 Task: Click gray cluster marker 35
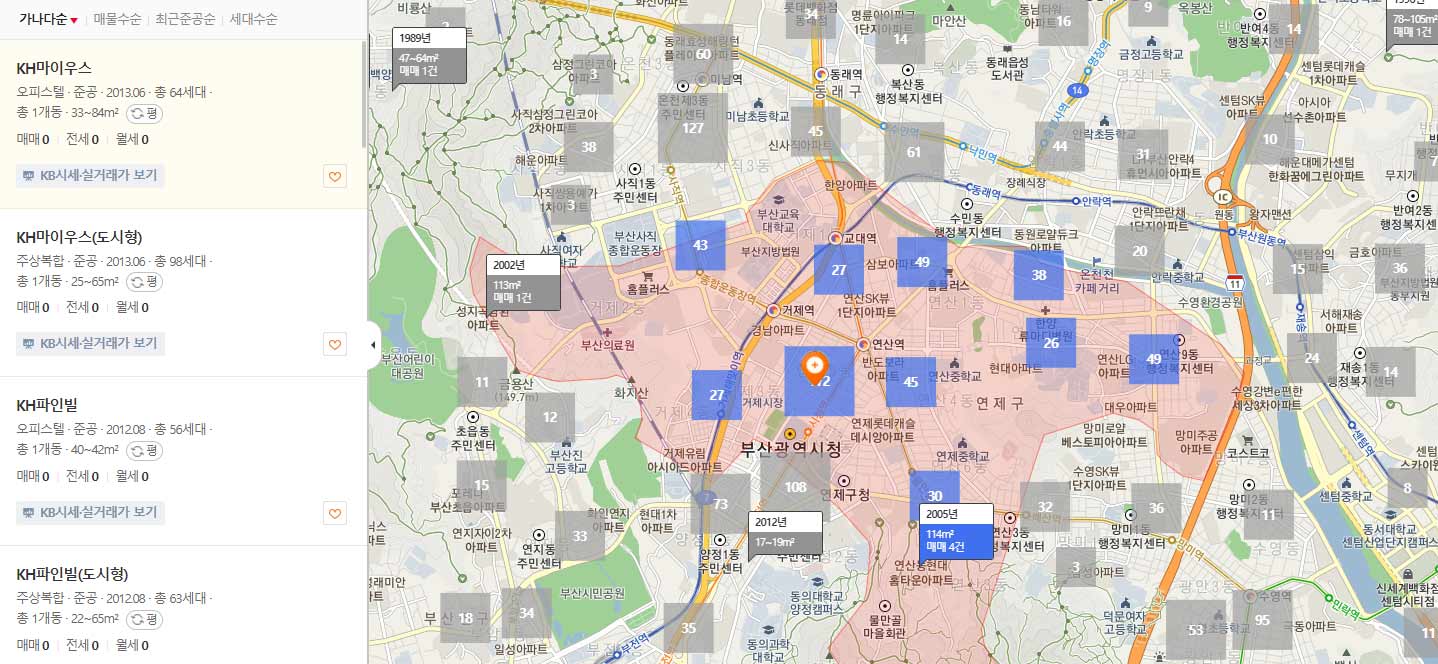688,627
